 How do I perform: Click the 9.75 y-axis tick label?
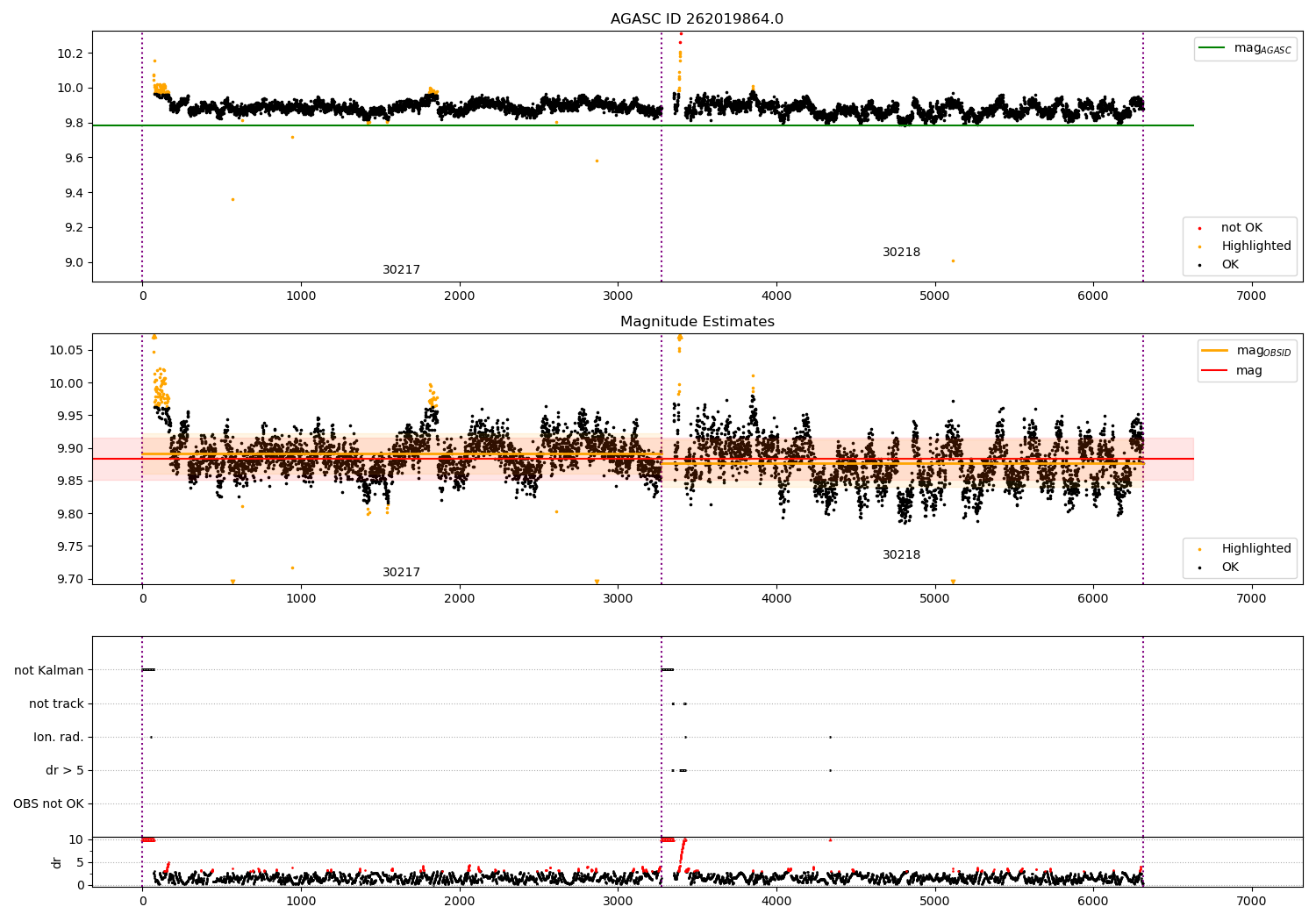point(72,546)
